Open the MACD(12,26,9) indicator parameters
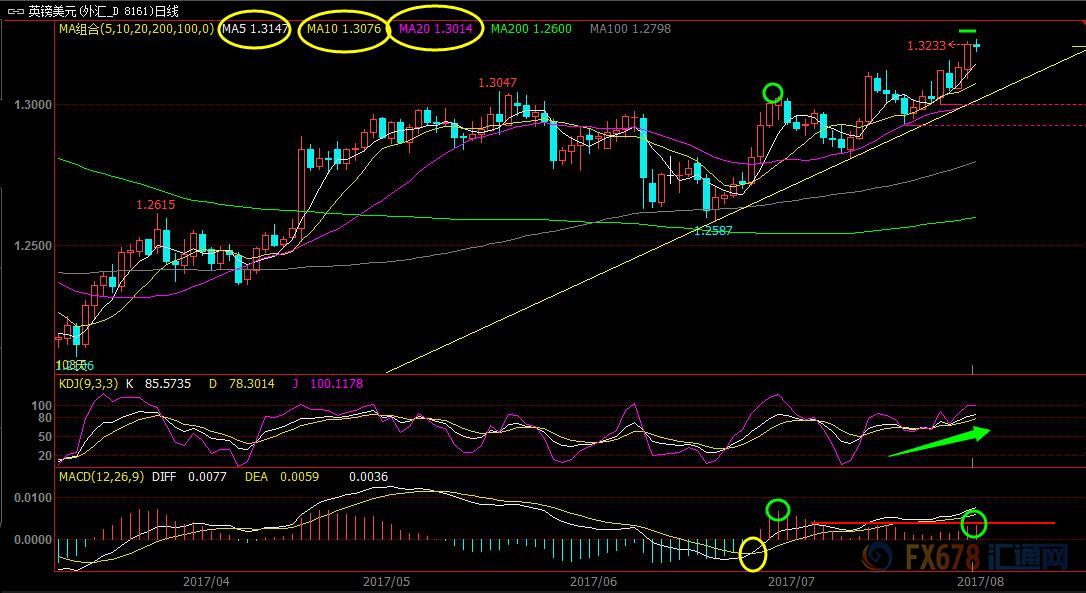This screenshot has height=593, width=1086. [x=102, y=477]
